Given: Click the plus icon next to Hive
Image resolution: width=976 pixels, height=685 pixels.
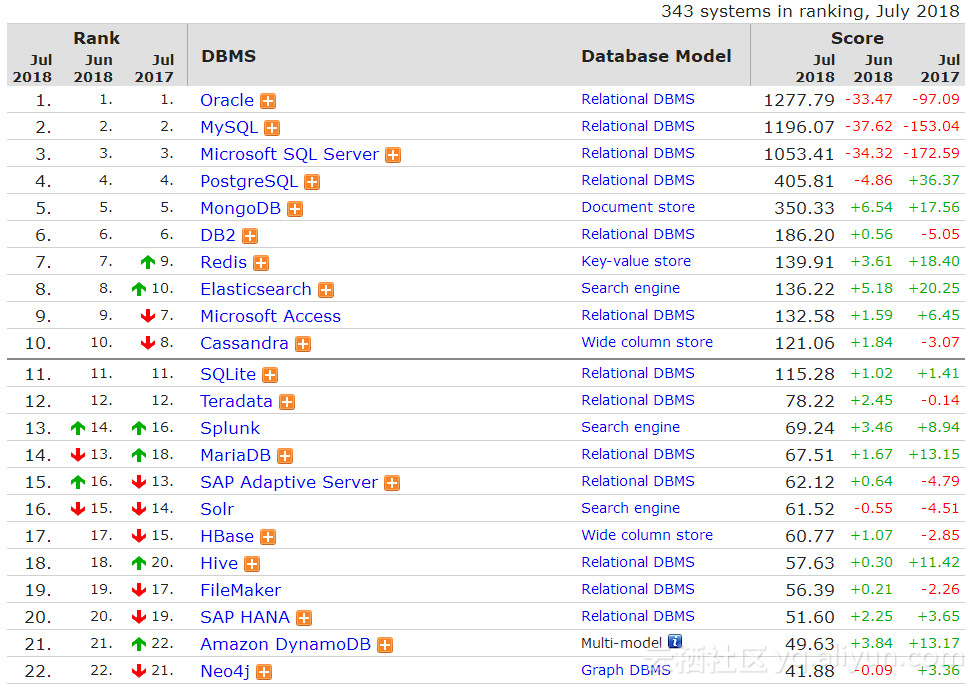Looking at the screenshot, I should tap(252, 564).
